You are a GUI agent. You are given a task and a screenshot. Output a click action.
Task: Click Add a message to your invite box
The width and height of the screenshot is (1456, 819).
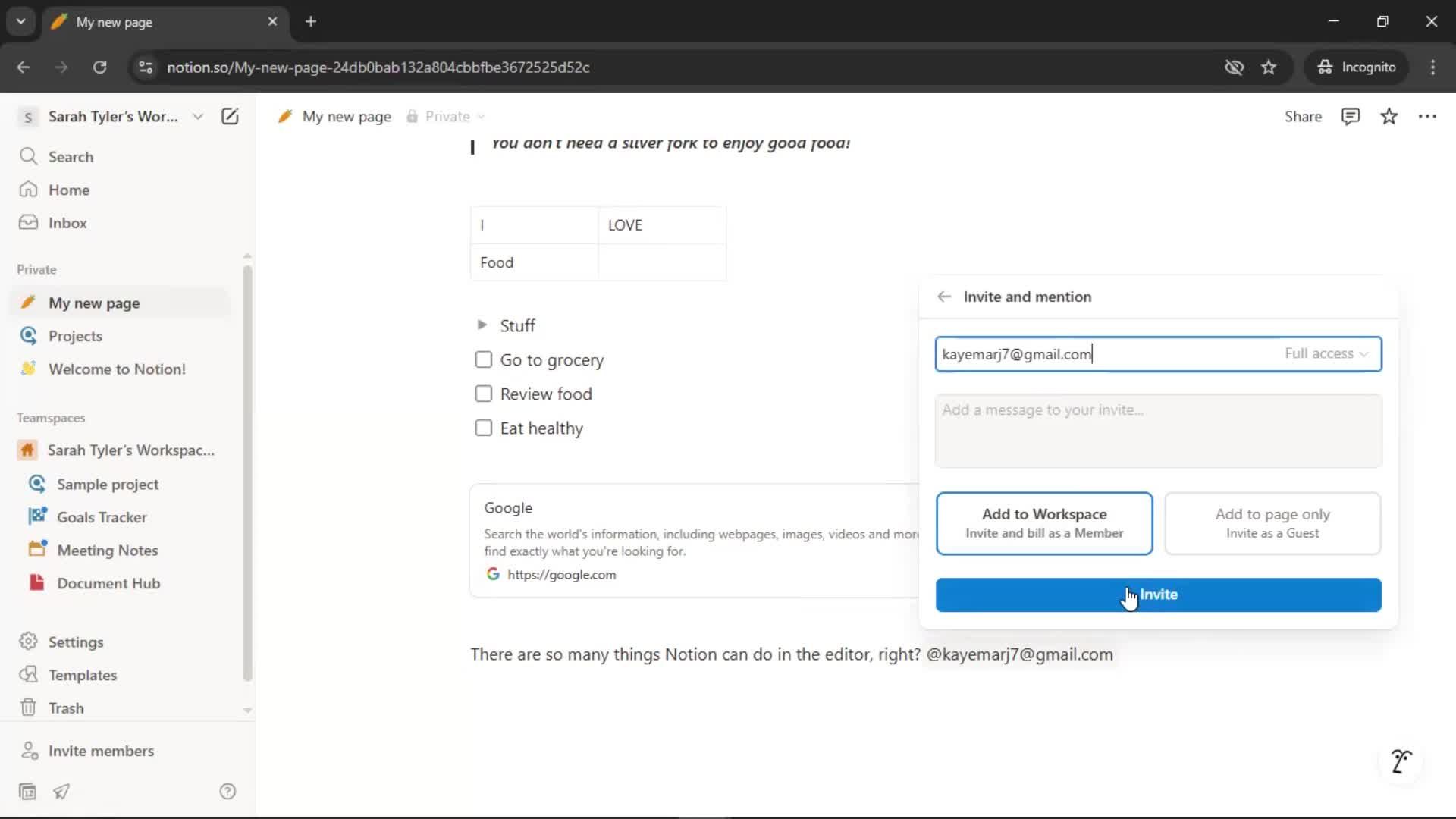pos(1158,431)
